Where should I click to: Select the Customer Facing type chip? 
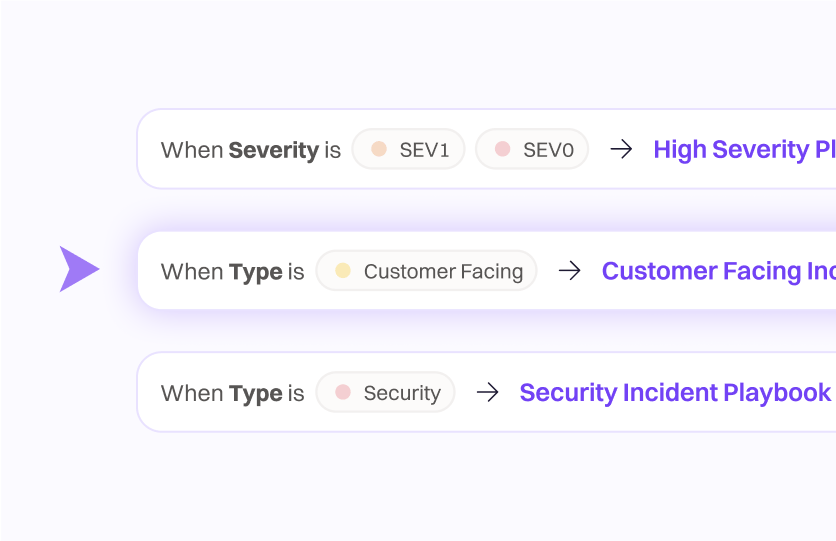(x=427, y=271)
